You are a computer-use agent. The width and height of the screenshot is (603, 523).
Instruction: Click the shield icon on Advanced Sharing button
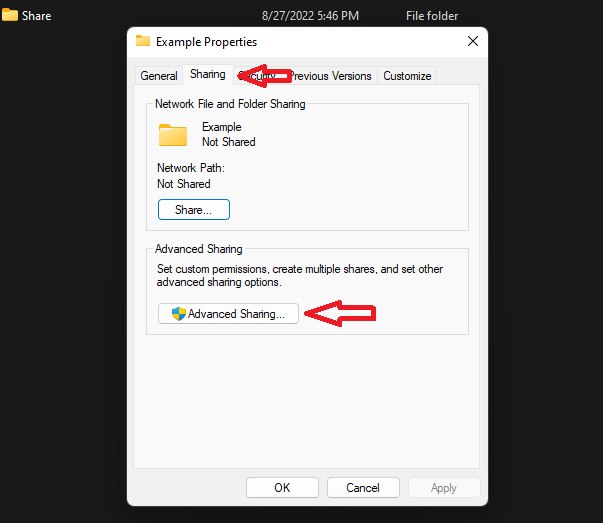tap(179, 314)
